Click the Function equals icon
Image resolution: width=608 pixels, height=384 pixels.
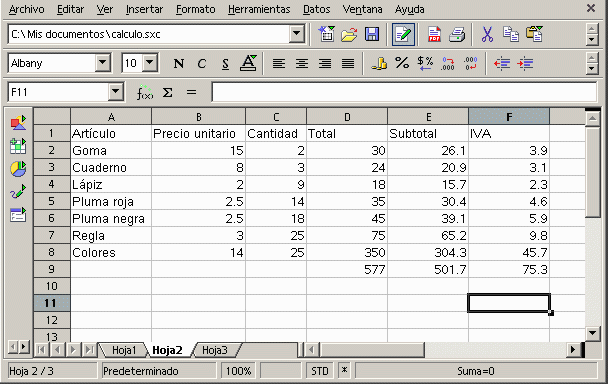coord(191,92)
